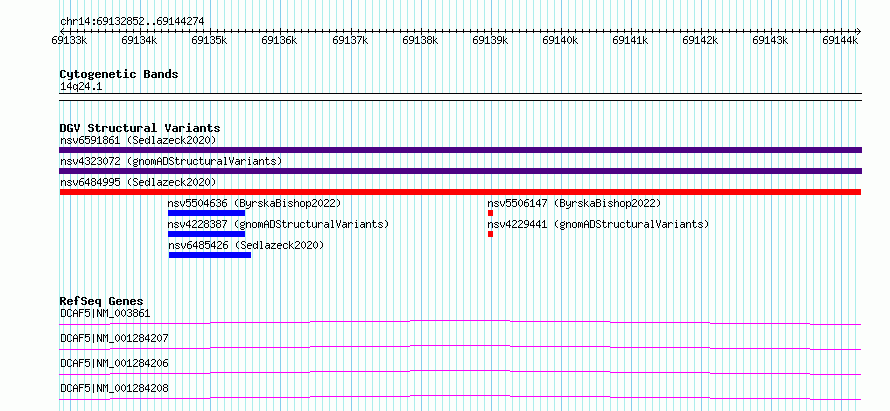Click the 69144k ruler tick label
The image size is (890, 411).
pyautogui.click(x=840, y=40)
